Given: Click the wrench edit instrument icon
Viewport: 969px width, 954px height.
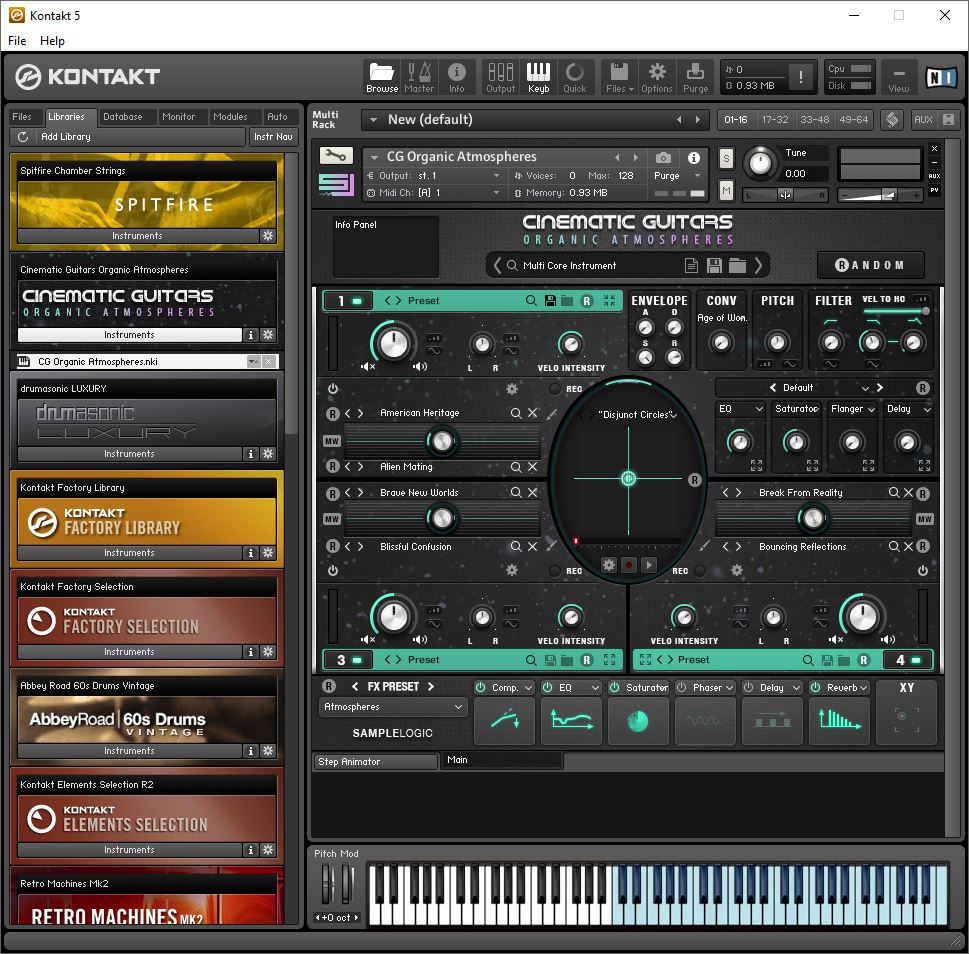Looking at the screenshot, I should (x=336, y=155).
